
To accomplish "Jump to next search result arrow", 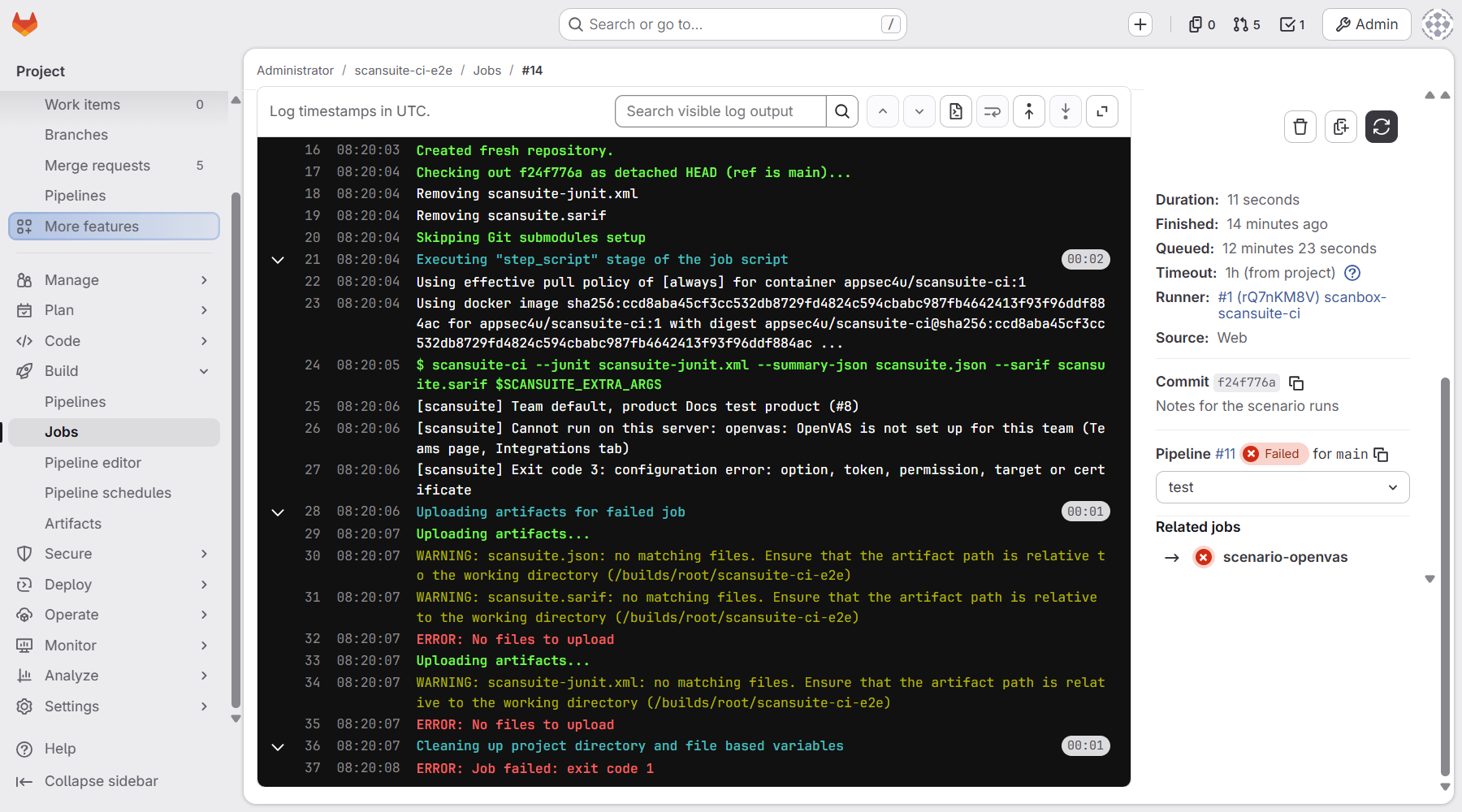I will 919,111.
